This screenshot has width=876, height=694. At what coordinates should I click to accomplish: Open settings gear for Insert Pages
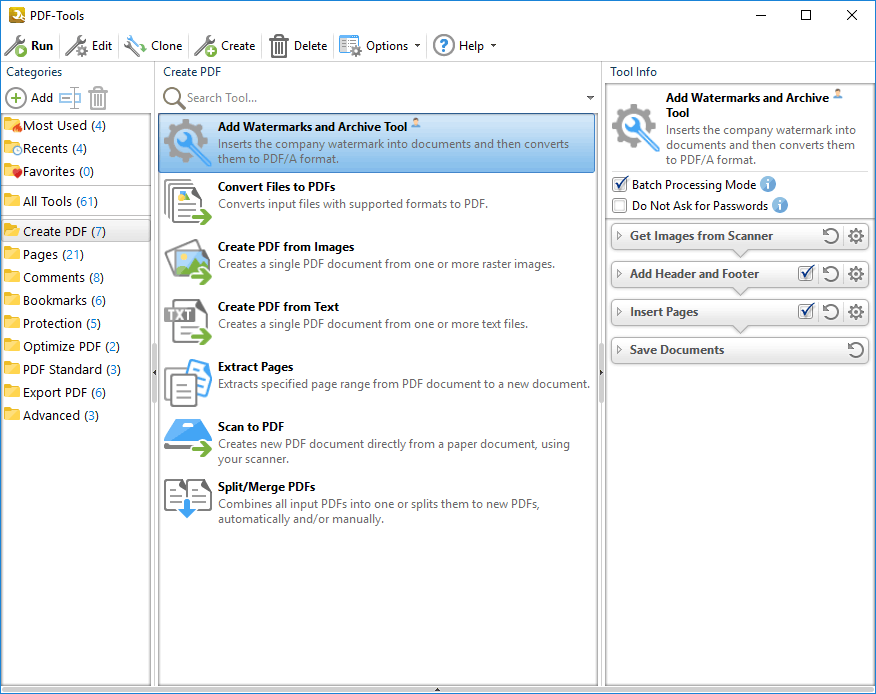coord(855,312)
